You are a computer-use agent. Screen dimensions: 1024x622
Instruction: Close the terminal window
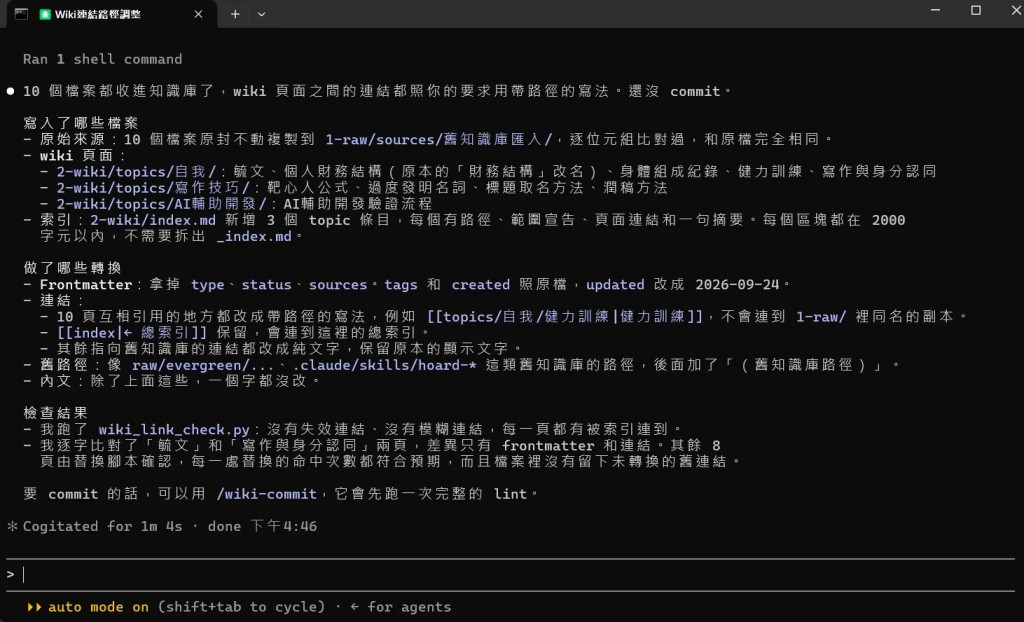click(x=1016, y=10)
